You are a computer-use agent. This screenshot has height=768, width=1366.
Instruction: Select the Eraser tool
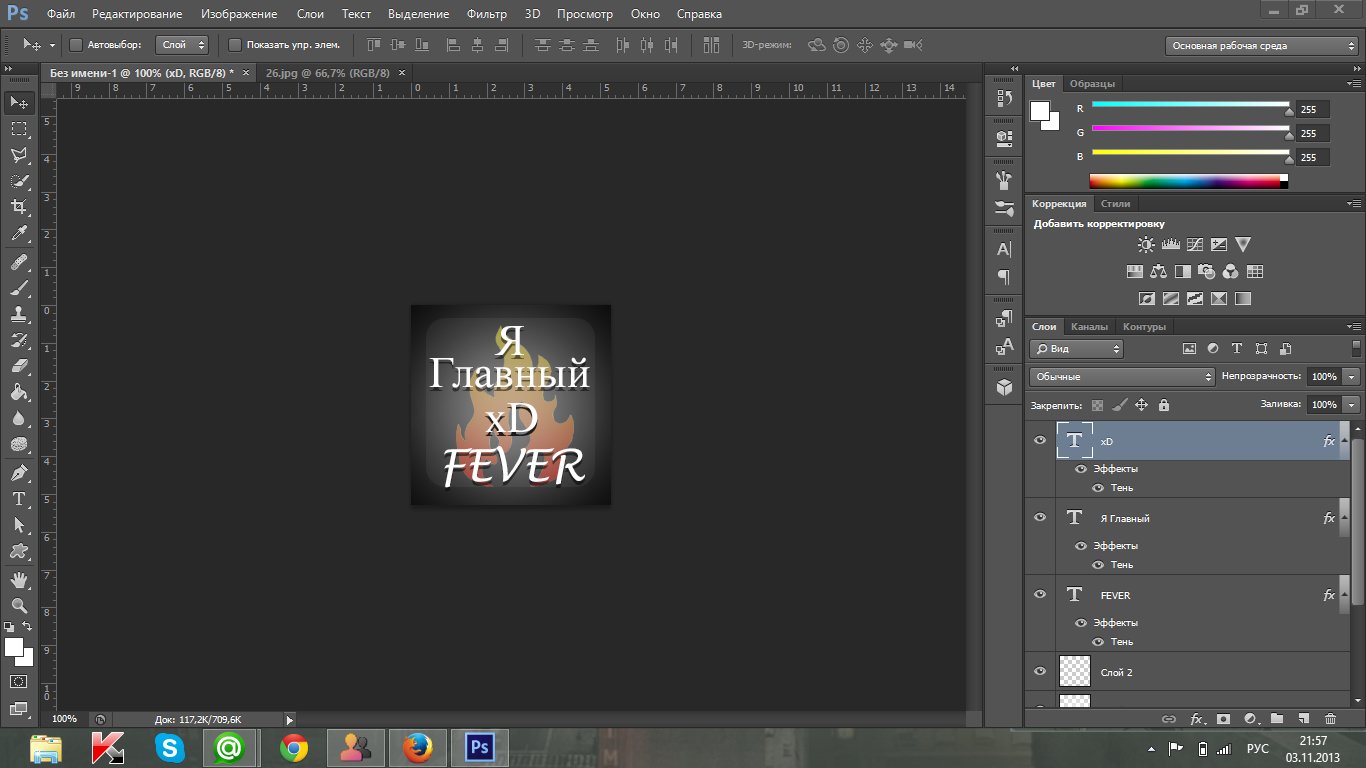point(19,367)
